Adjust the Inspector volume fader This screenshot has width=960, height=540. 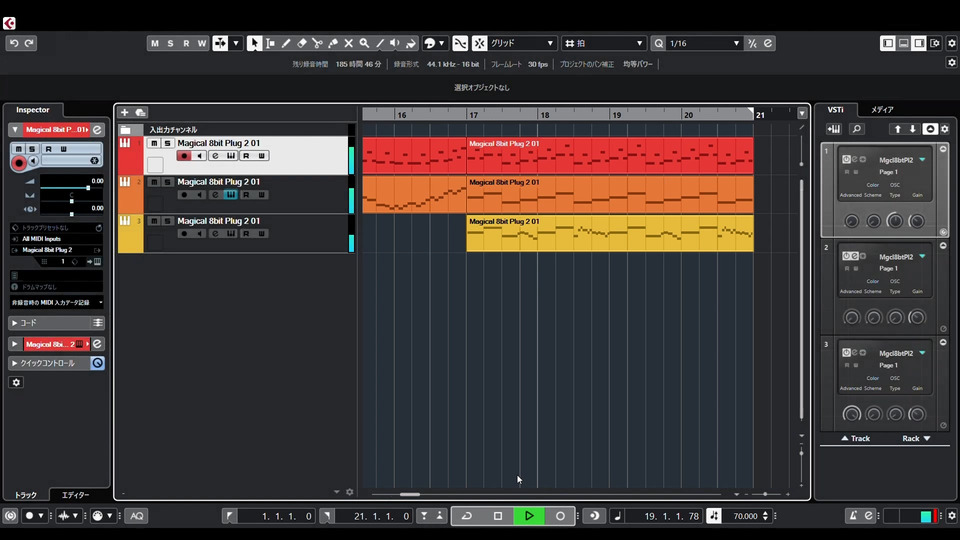(88, 188)
